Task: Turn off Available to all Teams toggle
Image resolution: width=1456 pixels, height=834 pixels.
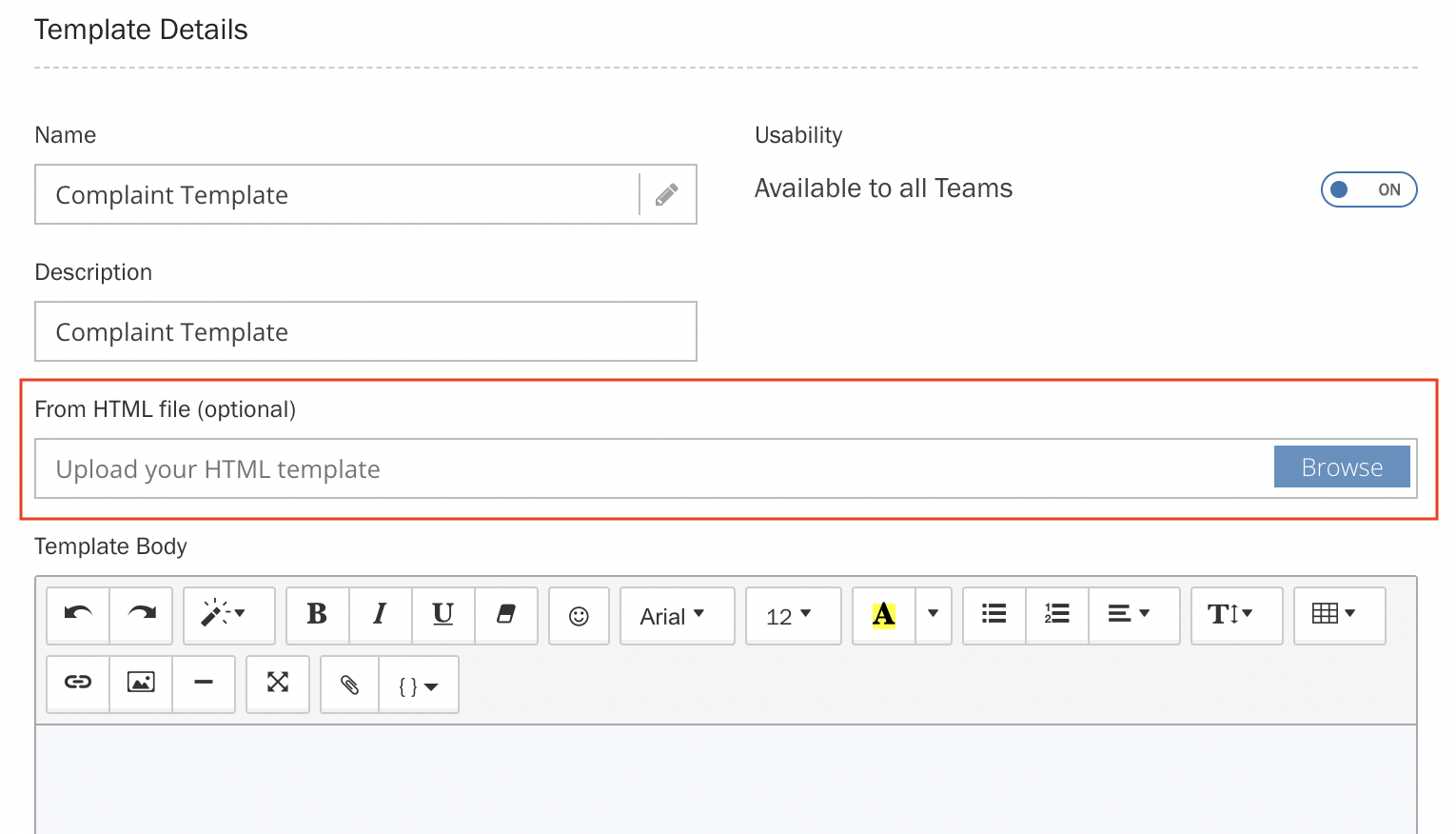Action: pyautogui.click(x=1367, y=189)
